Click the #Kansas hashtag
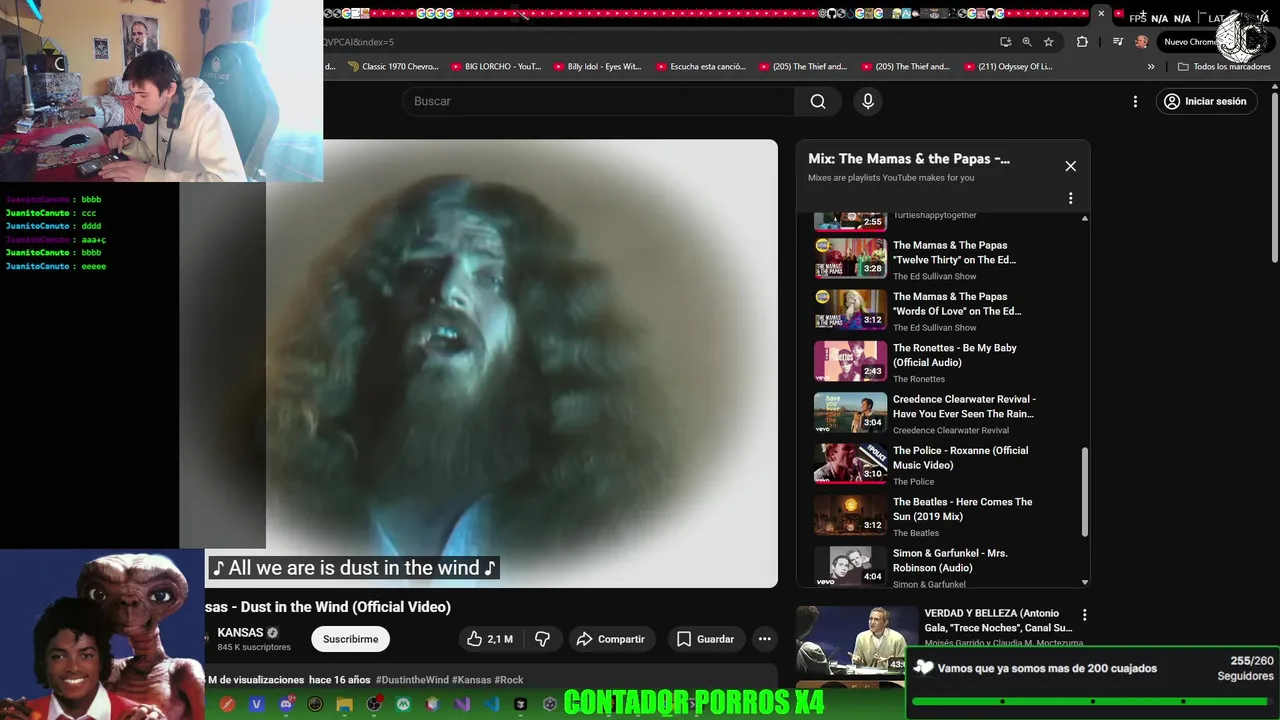Screen dimensions: 1280x720 [x=471, y=680]
